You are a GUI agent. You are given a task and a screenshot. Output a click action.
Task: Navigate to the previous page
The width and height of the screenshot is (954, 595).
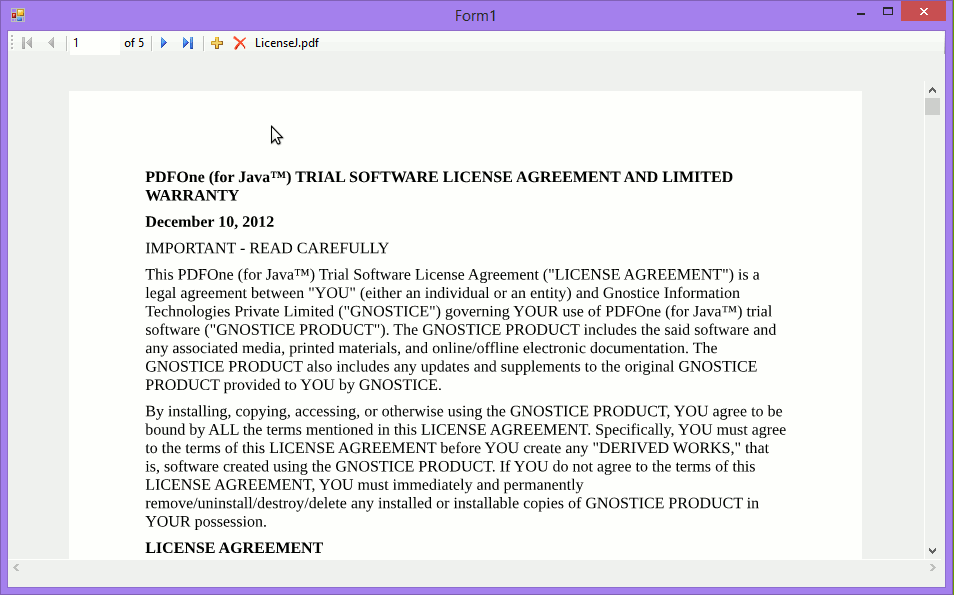(50, 42)
